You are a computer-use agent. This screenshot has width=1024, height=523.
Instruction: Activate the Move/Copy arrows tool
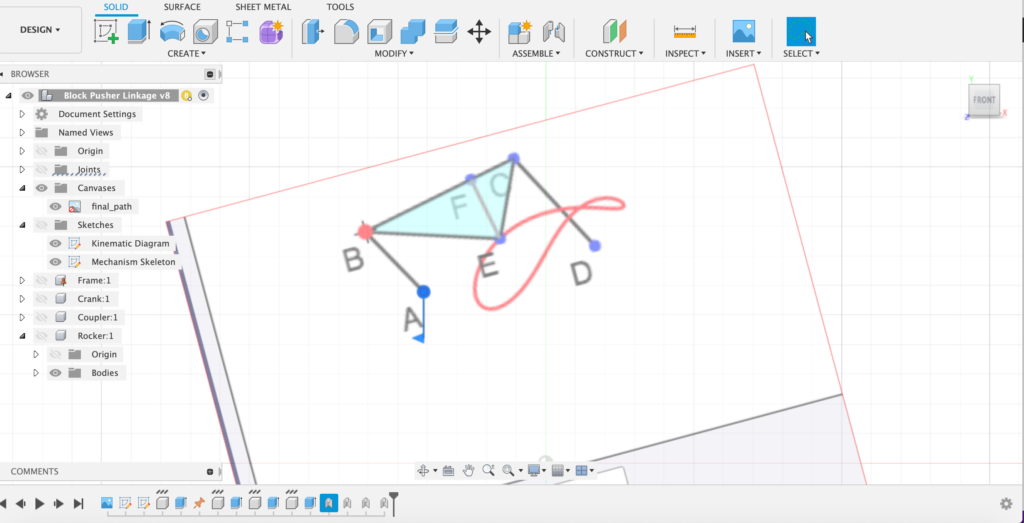(479, 32)
